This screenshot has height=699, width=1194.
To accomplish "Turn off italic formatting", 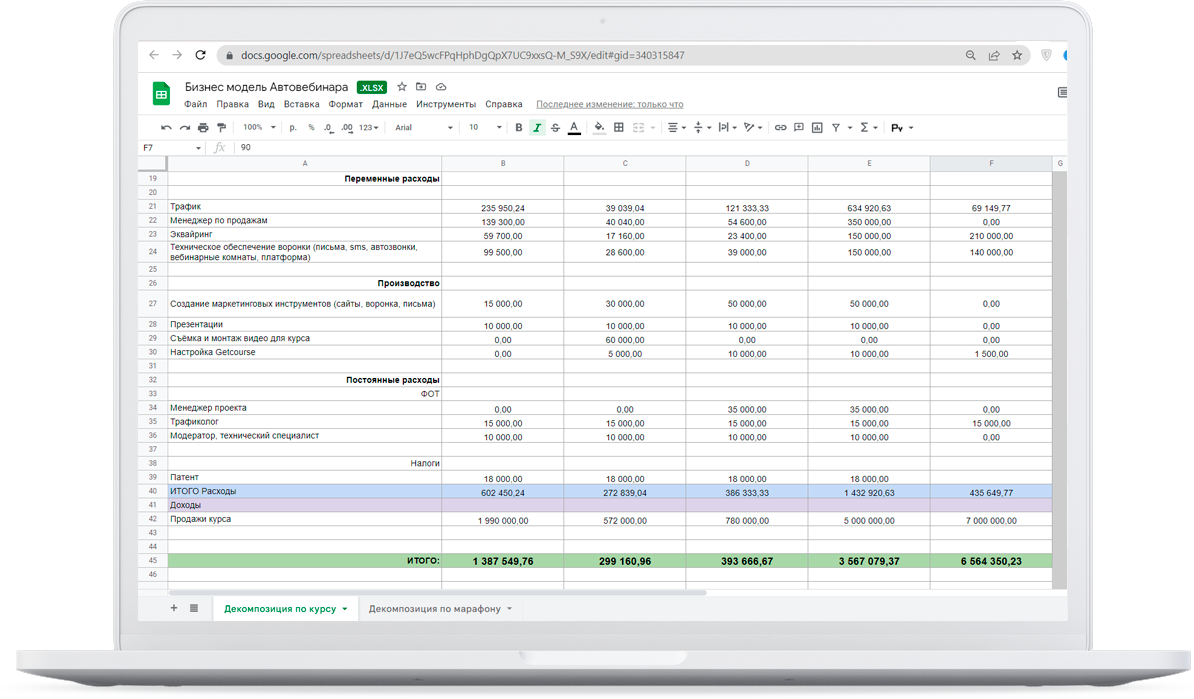I will click(537, 128).
